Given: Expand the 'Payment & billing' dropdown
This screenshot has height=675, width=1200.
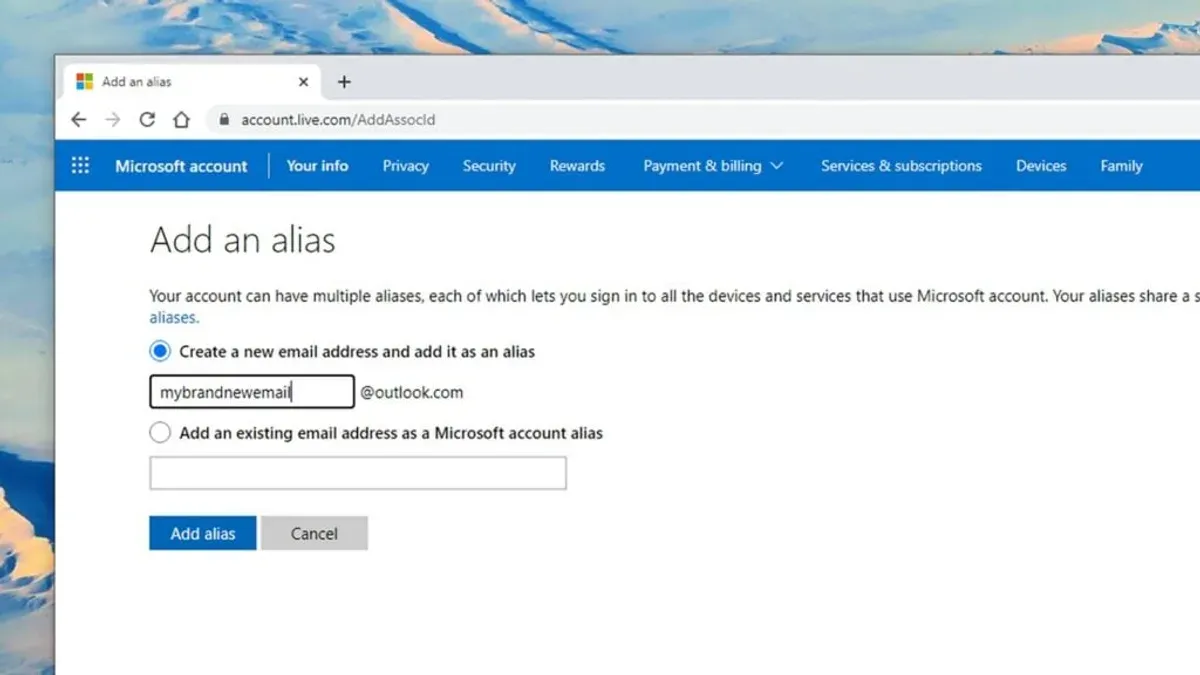Looking at the screenshot, I should coord(713,166).
